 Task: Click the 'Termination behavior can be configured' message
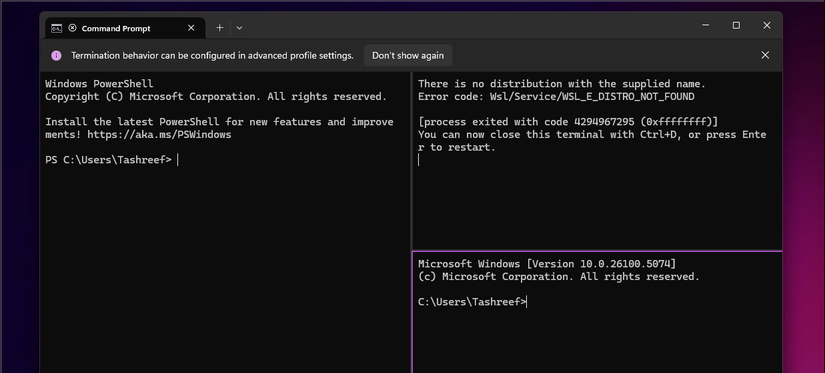212,55
